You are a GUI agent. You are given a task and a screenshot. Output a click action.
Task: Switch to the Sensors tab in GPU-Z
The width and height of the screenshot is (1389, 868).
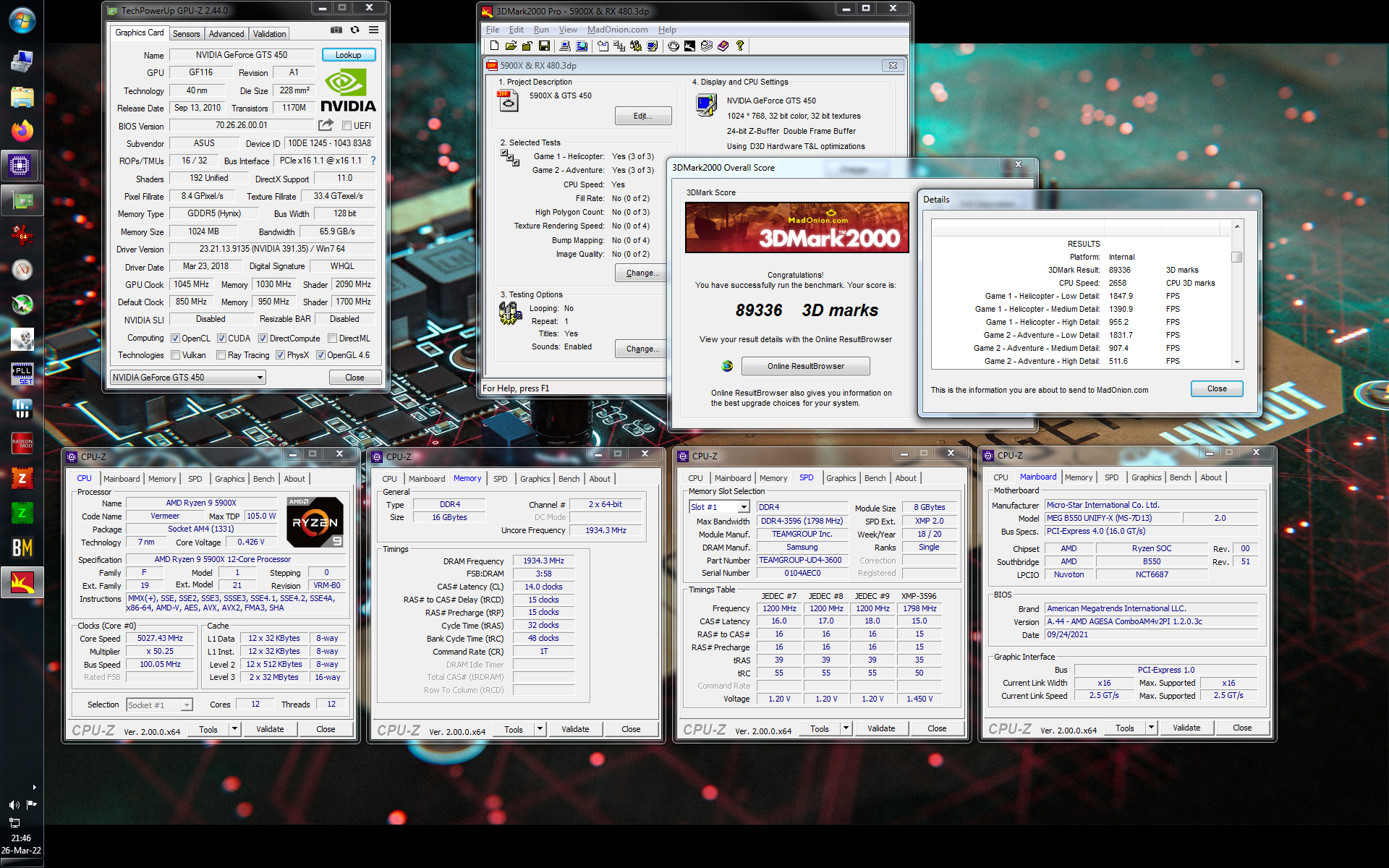coord(186,34)
